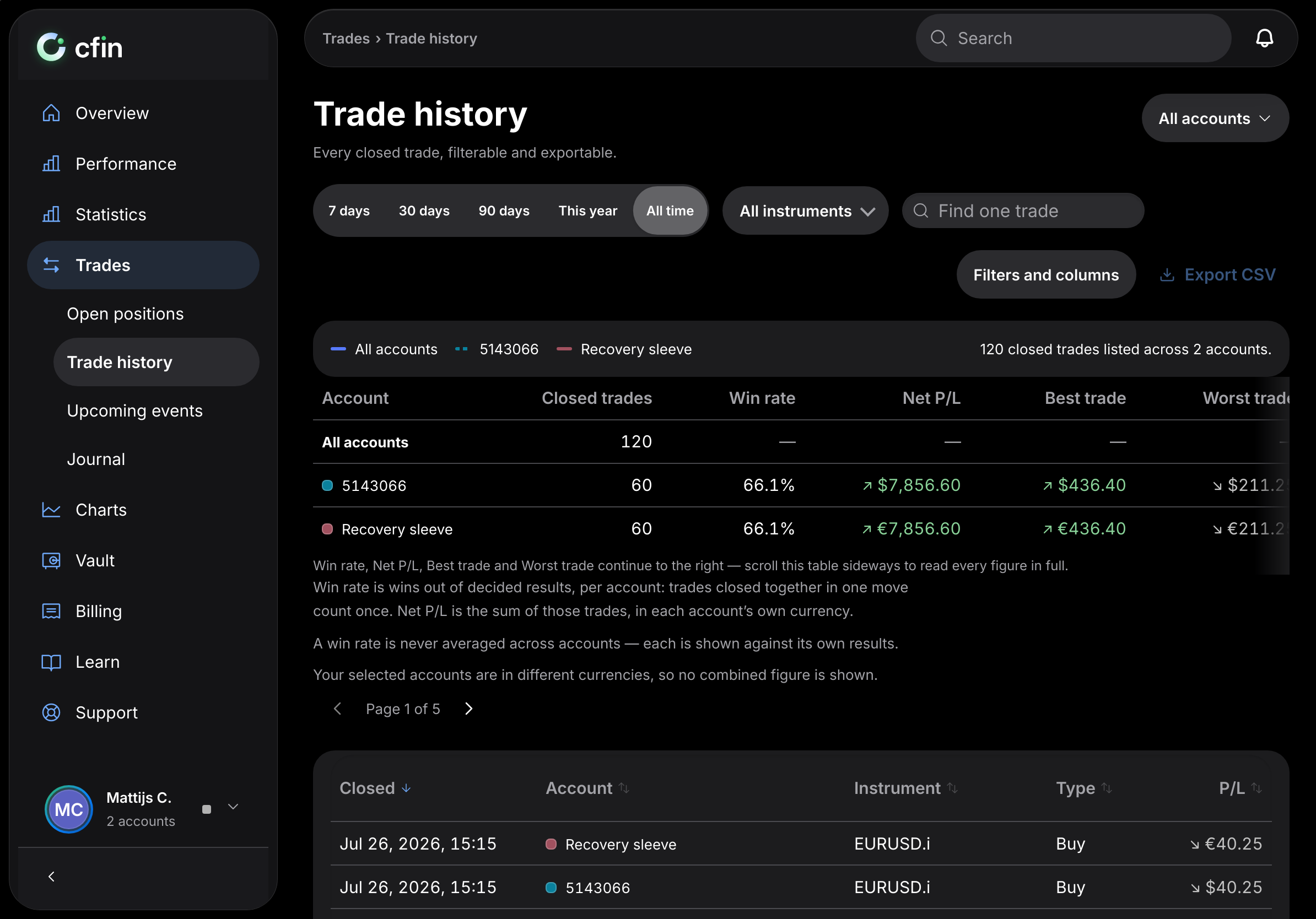The height and width of the screenshot is (919, 1316).
Task: Open the Vault page
Action: (143, 560)
